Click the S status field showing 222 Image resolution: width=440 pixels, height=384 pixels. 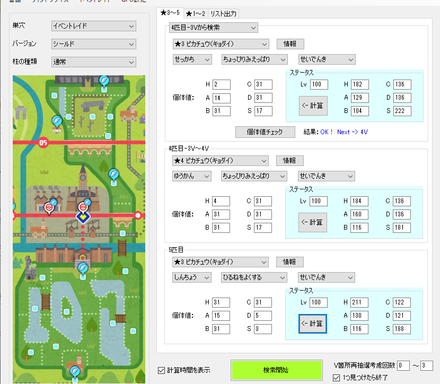pyautogui.click(x=402, y=111)
